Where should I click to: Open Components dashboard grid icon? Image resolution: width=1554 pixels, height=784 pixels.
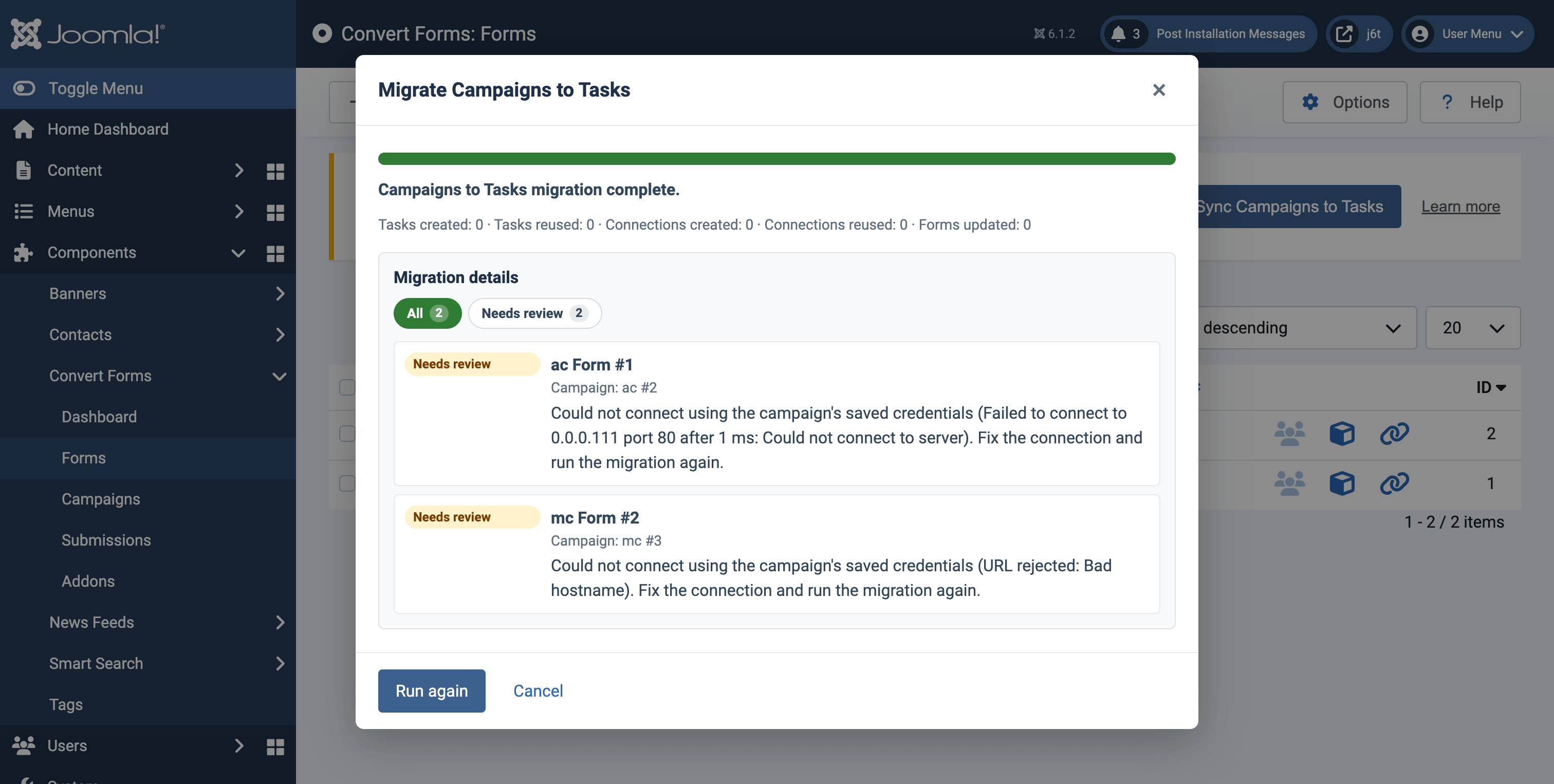275,253
